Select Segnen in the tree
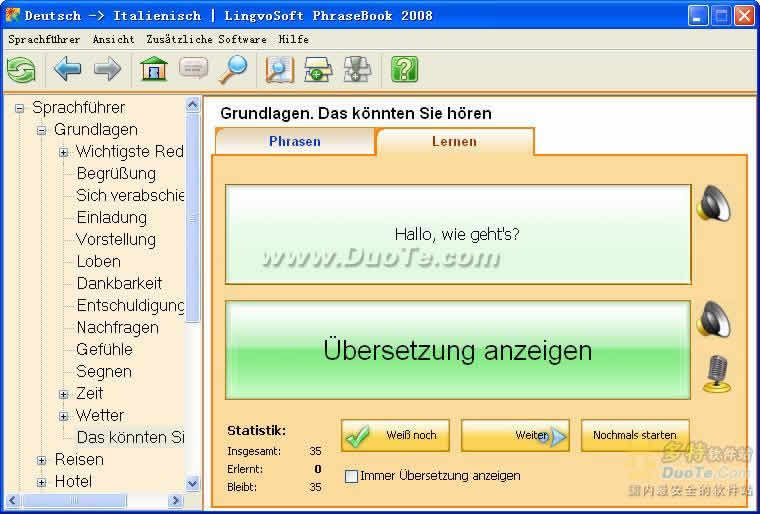The image size is (760, 514). (104, 371)
